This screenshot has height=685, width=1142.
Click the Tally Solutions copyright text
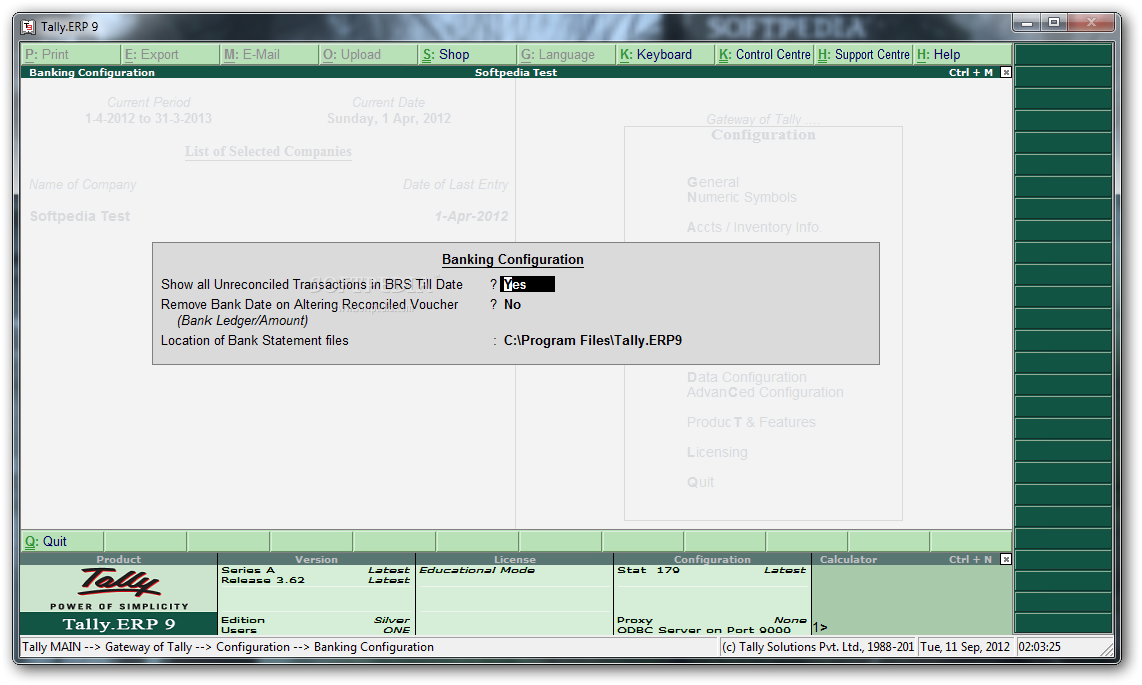click(818, 646)
